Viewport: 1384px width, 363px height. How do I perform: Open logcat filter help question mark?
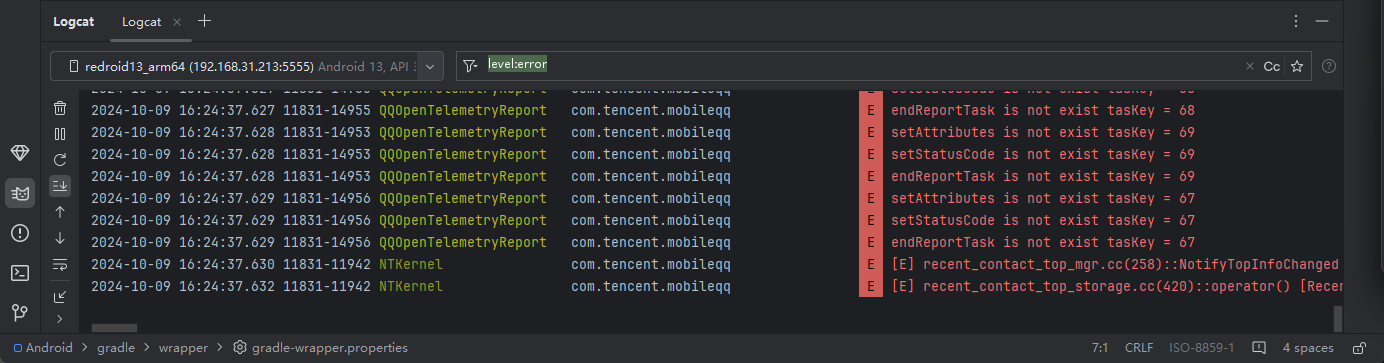pyautogui.click(x=1329, y=66)
